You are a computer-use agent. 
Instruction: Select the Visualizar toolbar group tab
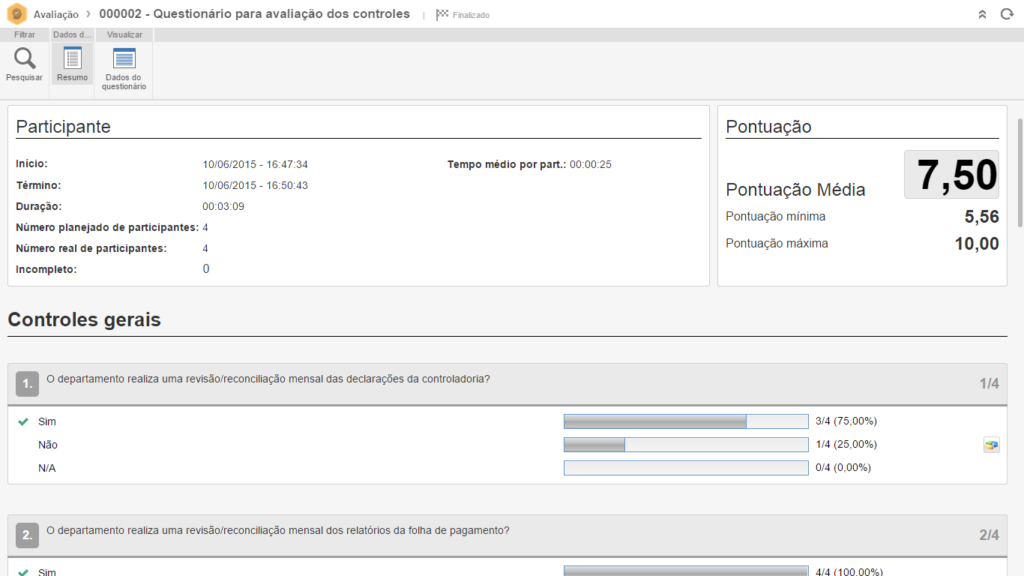(x=124, y=34)
